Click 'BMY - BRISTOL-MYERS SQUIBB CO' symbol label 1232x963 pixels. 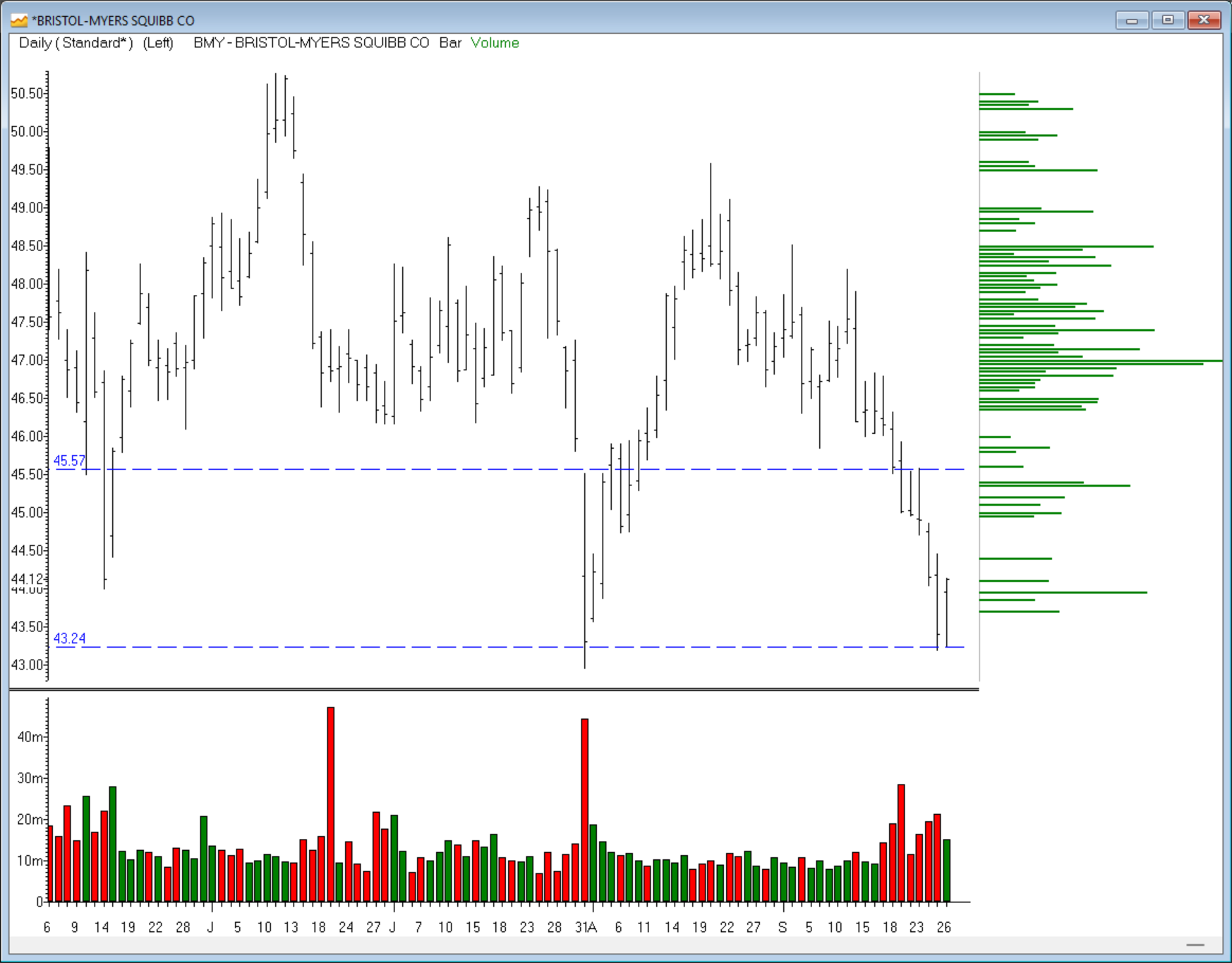click(x=311, y=43)
